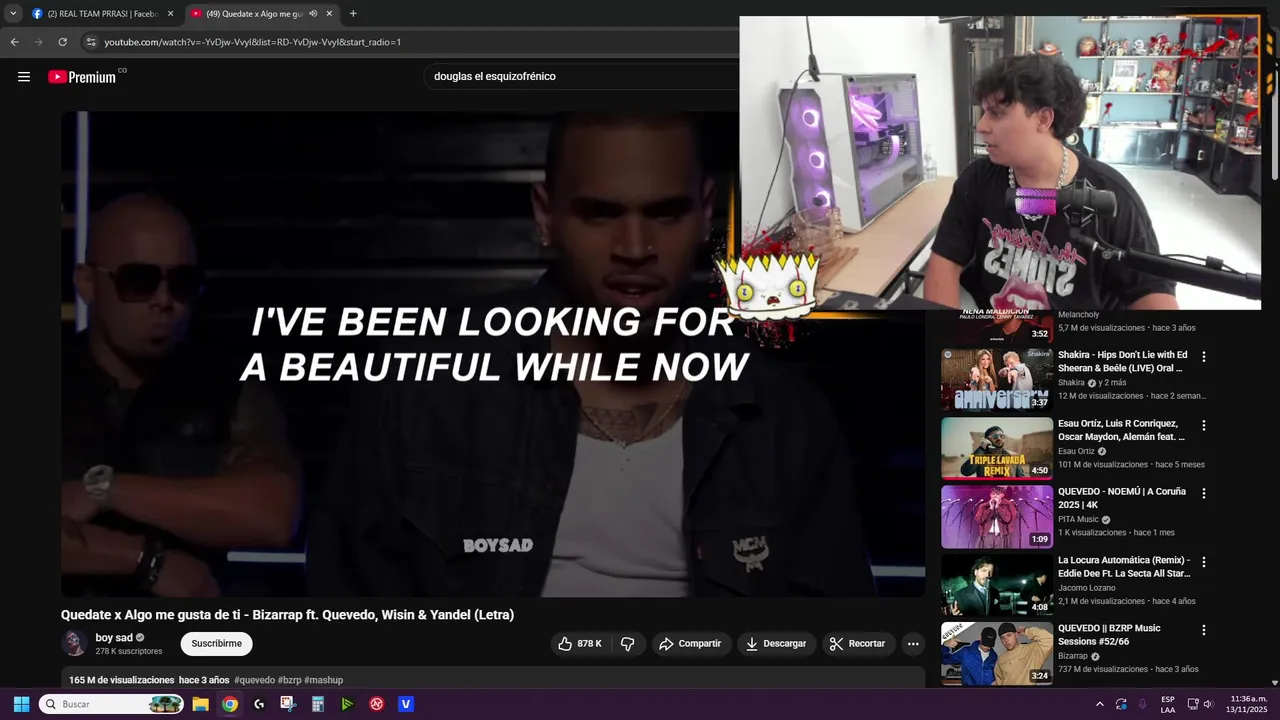Open a new browser tab

click(353, 14)
